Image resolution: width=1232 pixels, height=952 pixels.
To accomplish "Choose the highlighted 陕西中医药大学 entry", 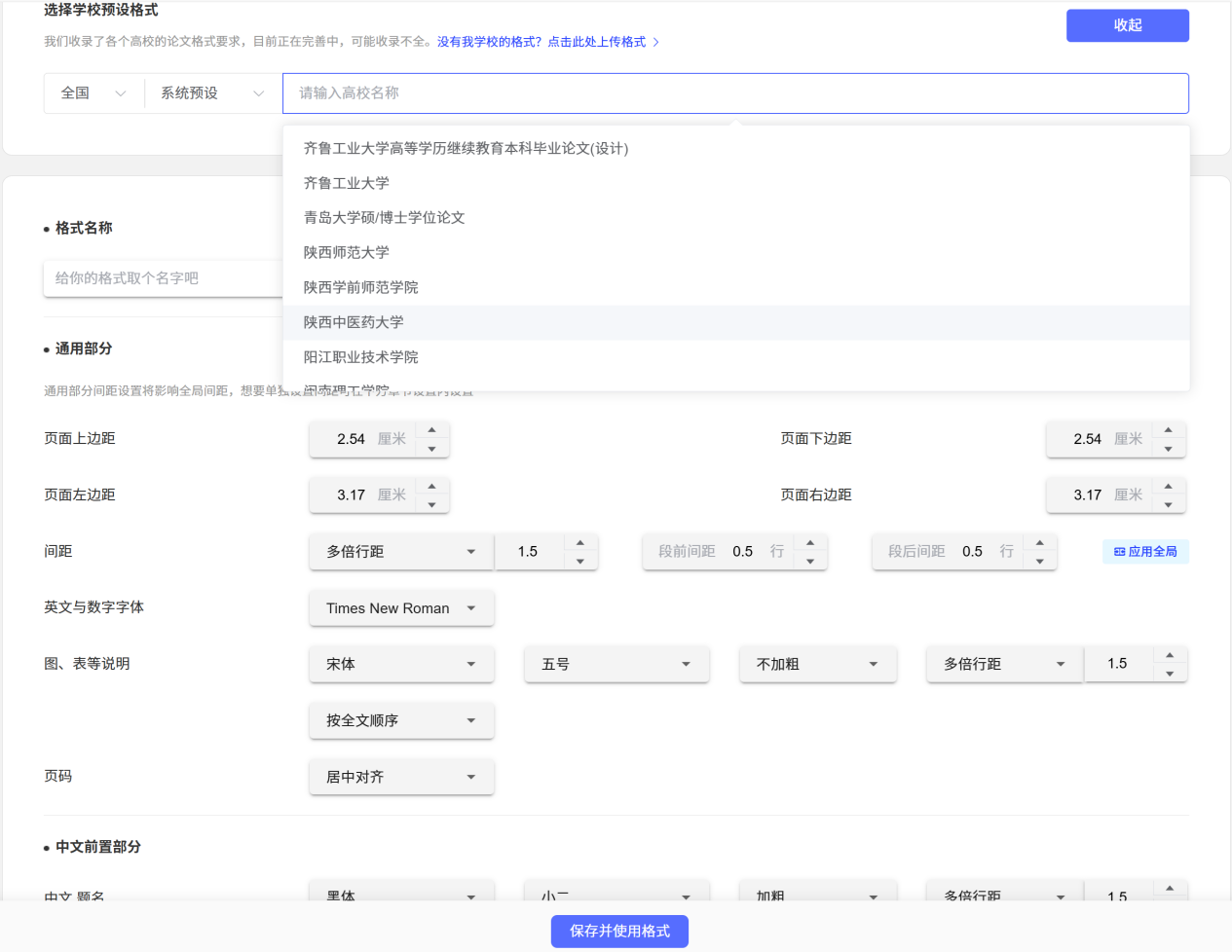I will pos(735,323).
